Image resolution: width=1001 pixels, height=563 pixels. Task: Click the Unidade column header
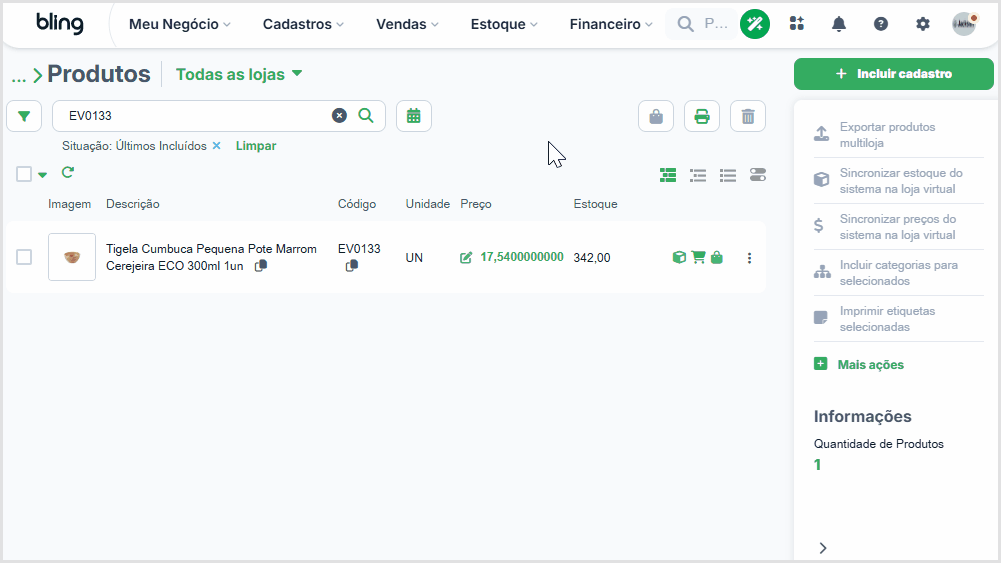[428, 204]
